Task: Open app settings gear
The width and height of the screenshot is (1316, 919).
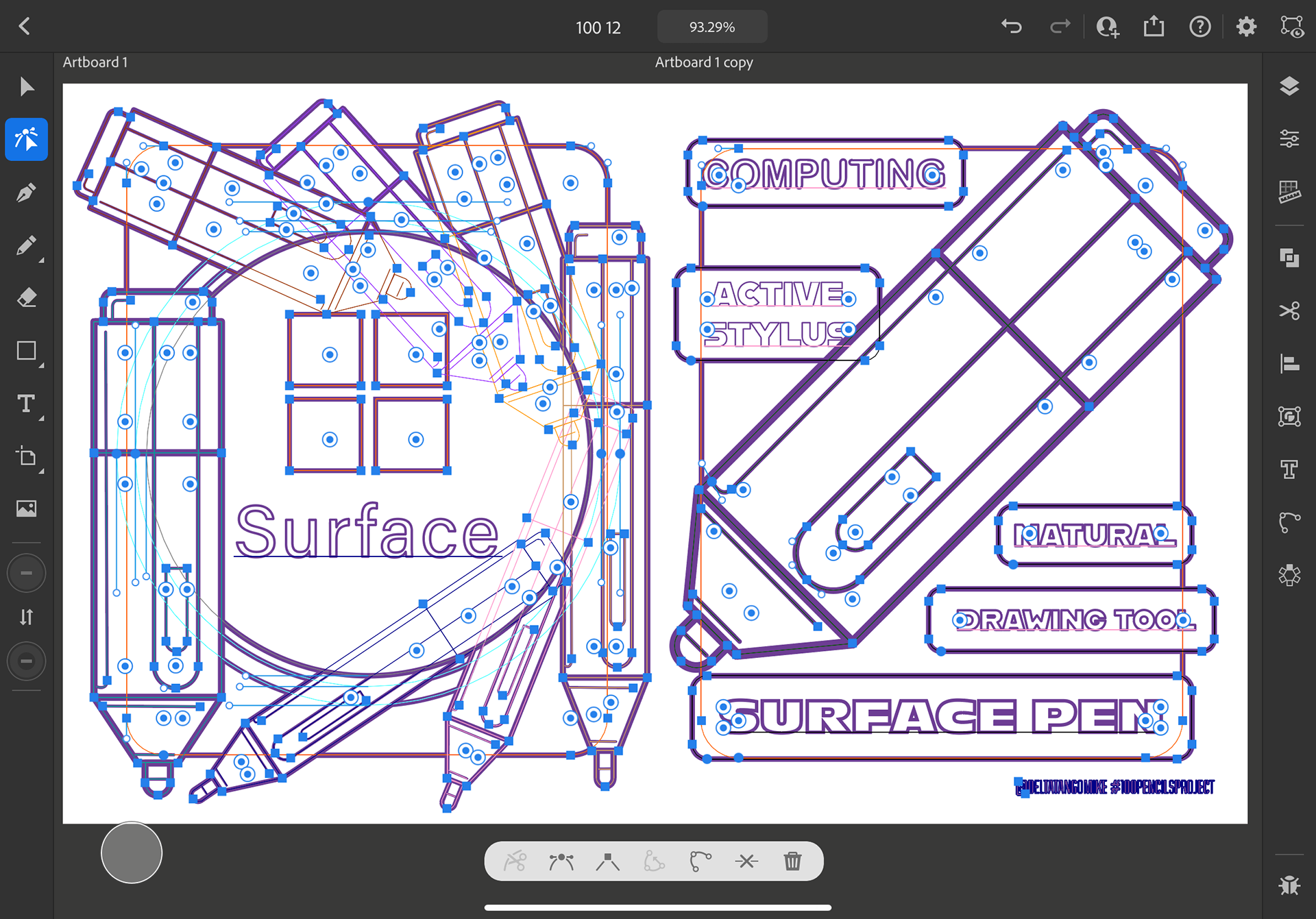Action: [x=1246, y=27]
